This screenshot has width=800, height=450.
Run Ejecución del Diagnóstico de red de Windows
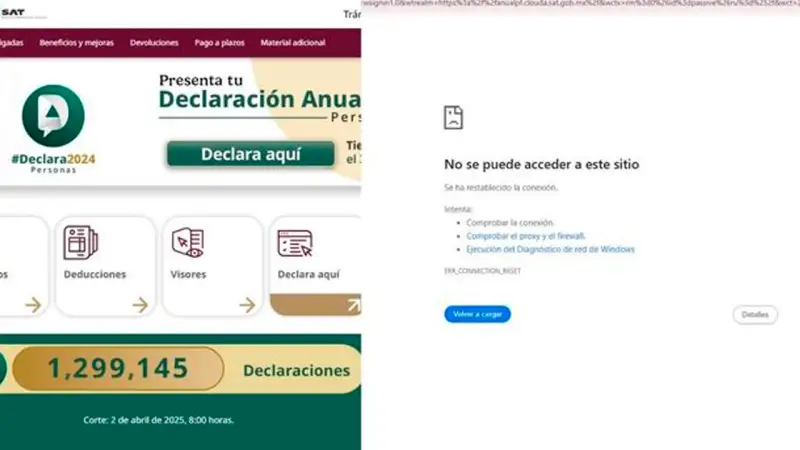550,249
